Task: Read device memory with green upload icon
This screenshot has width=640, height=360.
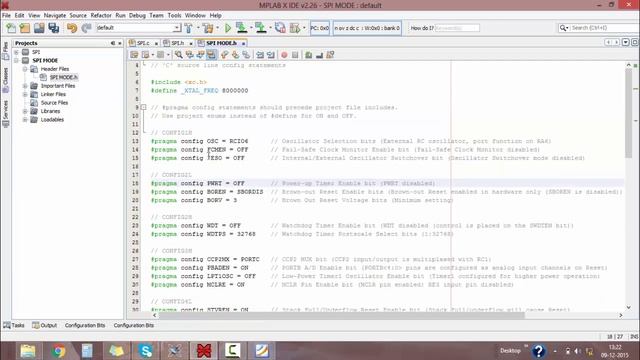Action: tap(260, 28)
